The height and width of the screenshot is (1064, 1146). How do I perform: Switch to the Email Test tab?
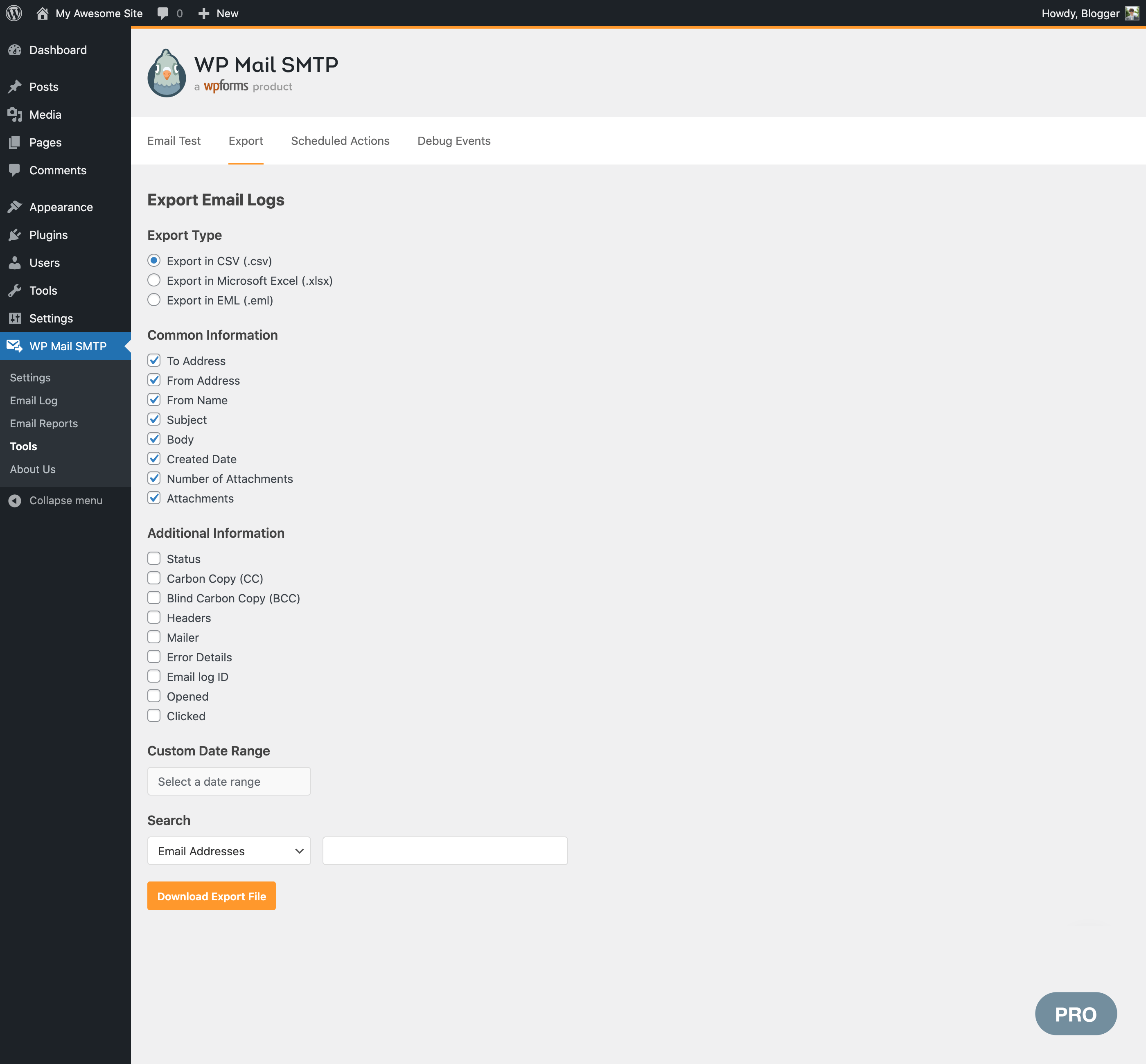[174, 140]
